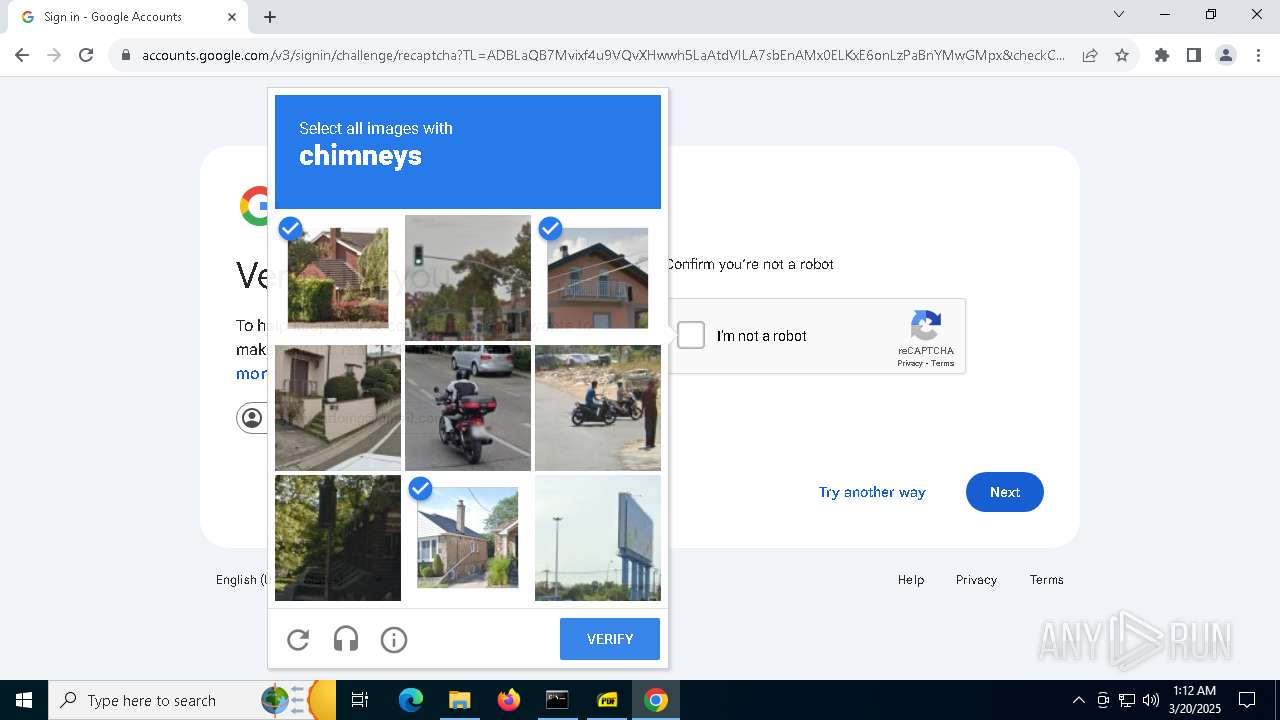Open the Chrome profile avatar icon
1280x720 pixels.
tap(1226, 55)
